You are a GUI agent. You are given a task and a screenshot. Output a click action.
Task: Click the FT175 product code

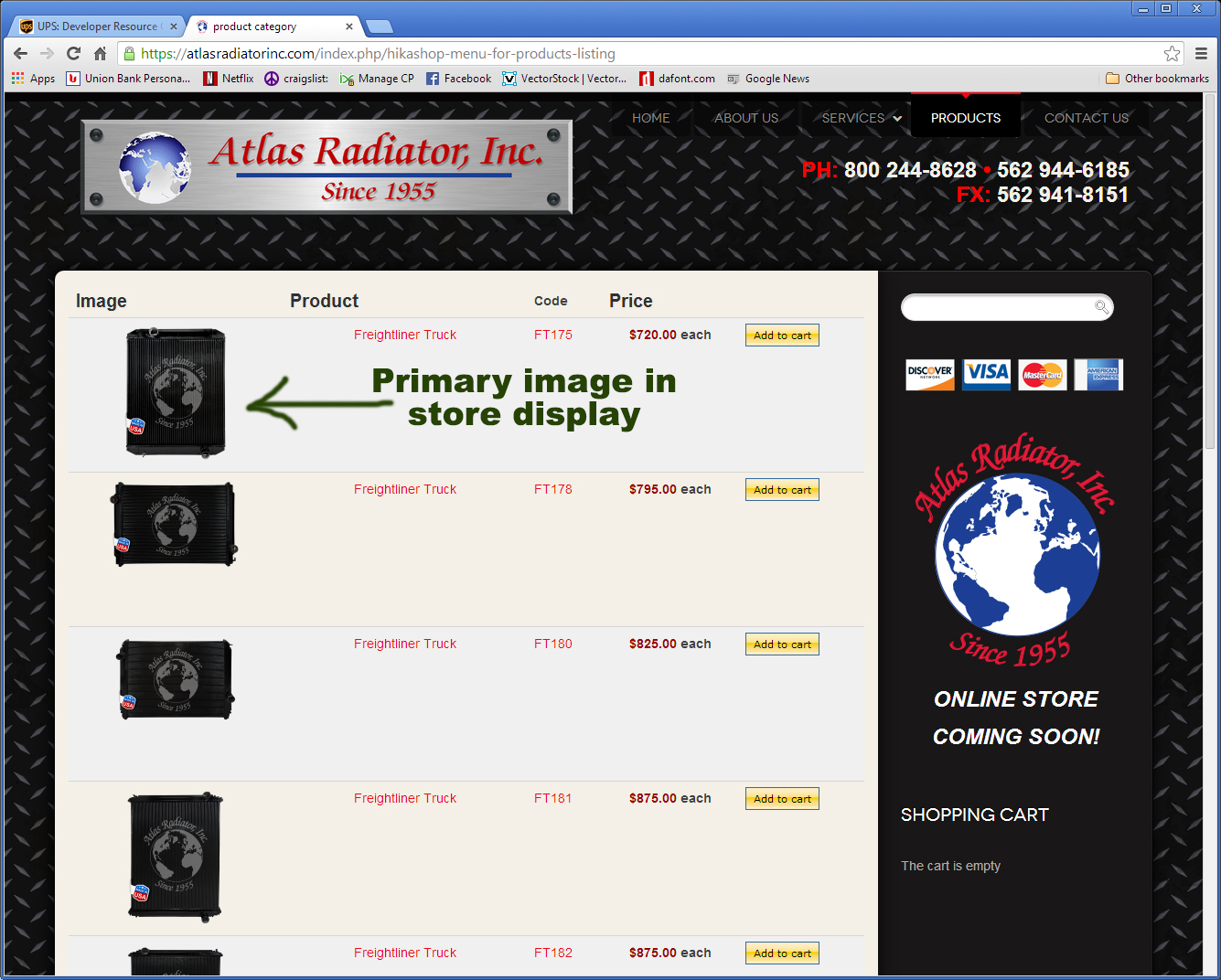click(553, 335)
